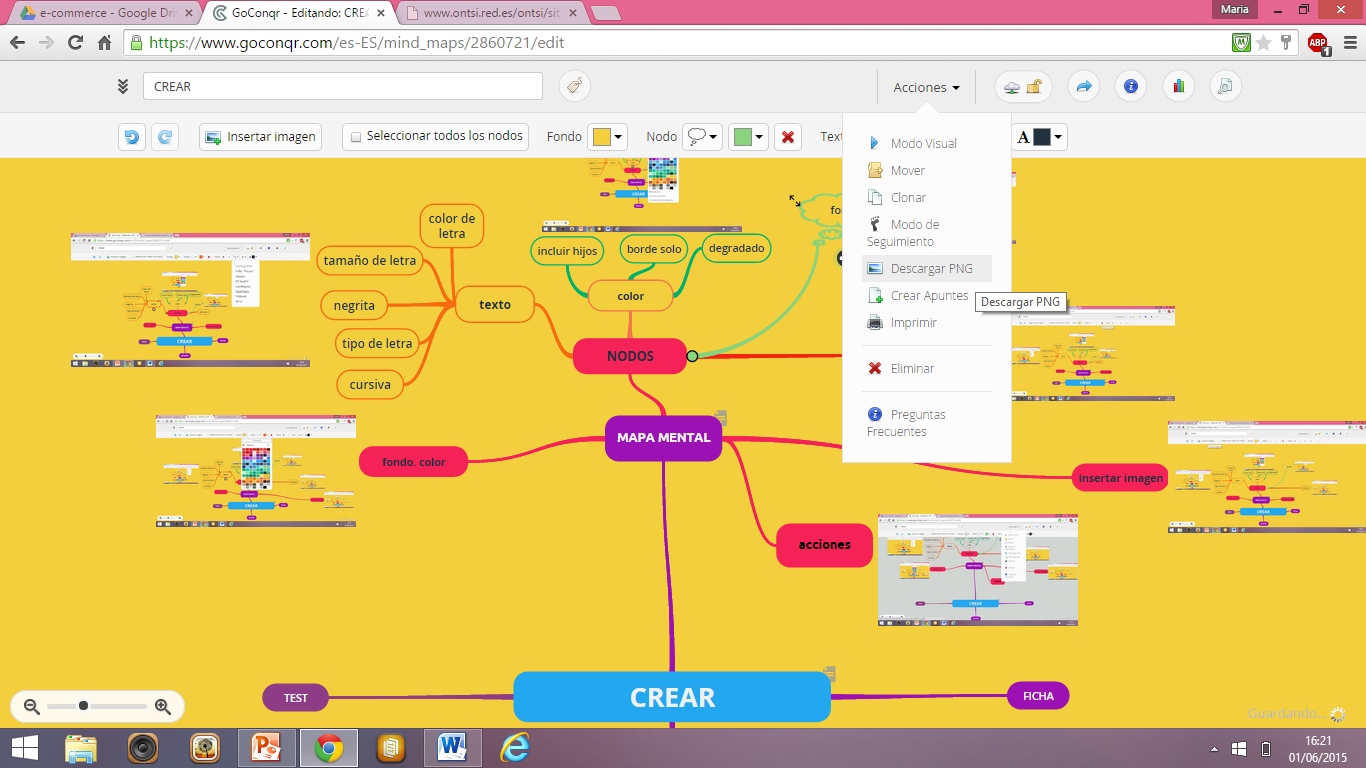Select the purple FICHA node
Viewport: 1366px width, 768px height.
[1038, 696]
